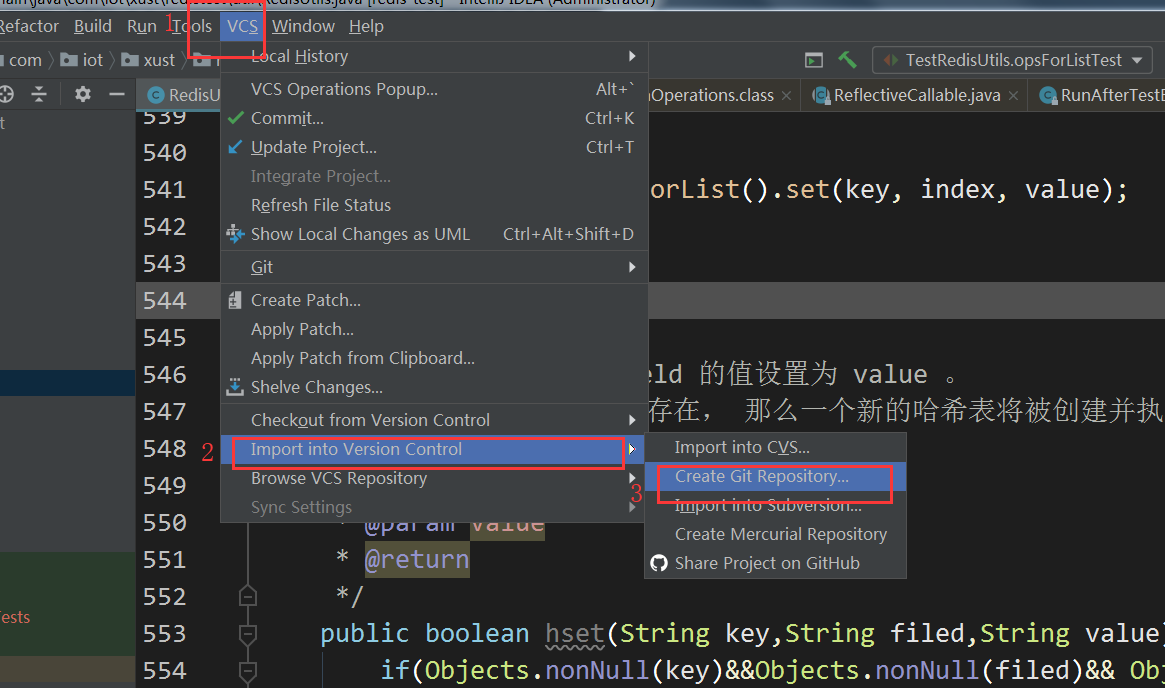
Task: Select Create Mercurial Repository
Action: pos(775,534)
